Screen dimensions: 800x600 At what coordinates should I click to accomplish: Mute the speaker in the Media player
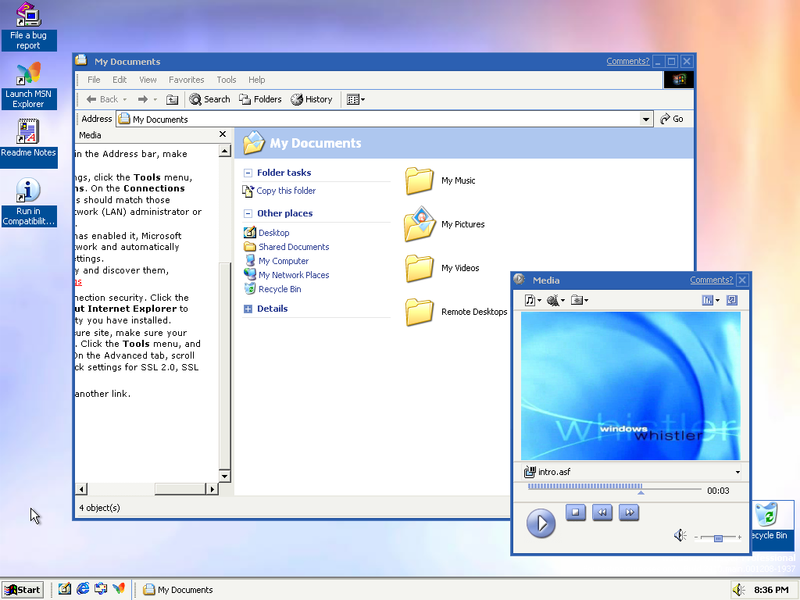point(680,535)
